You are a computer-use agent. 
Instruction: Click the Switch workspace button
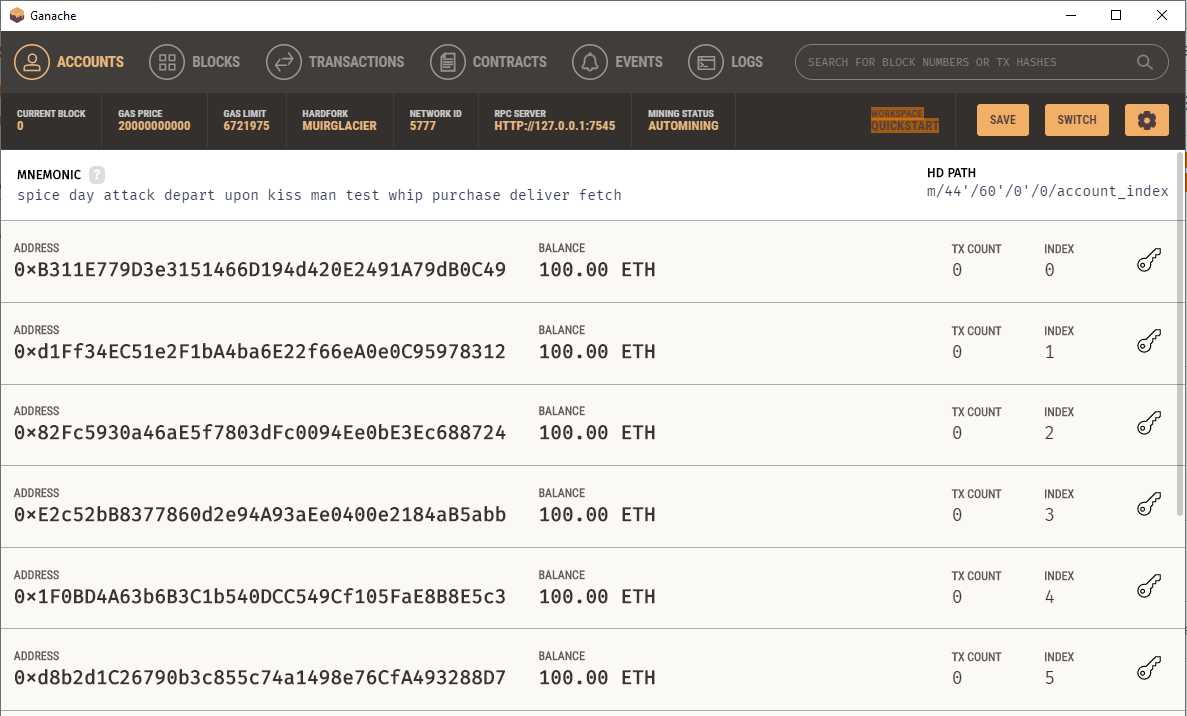pyautogui.click(x=1076, y=120)
